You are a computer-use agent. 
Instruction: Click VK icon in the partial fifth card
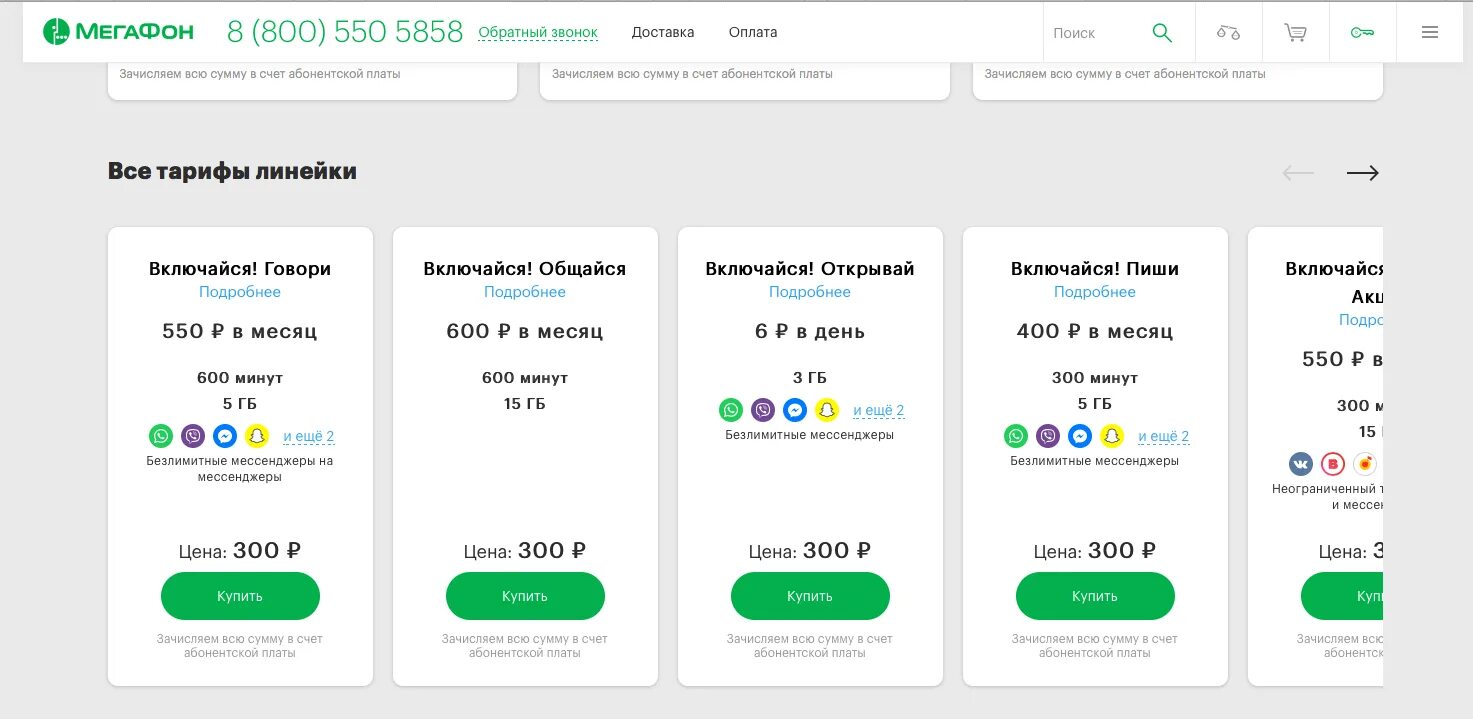1300,464
